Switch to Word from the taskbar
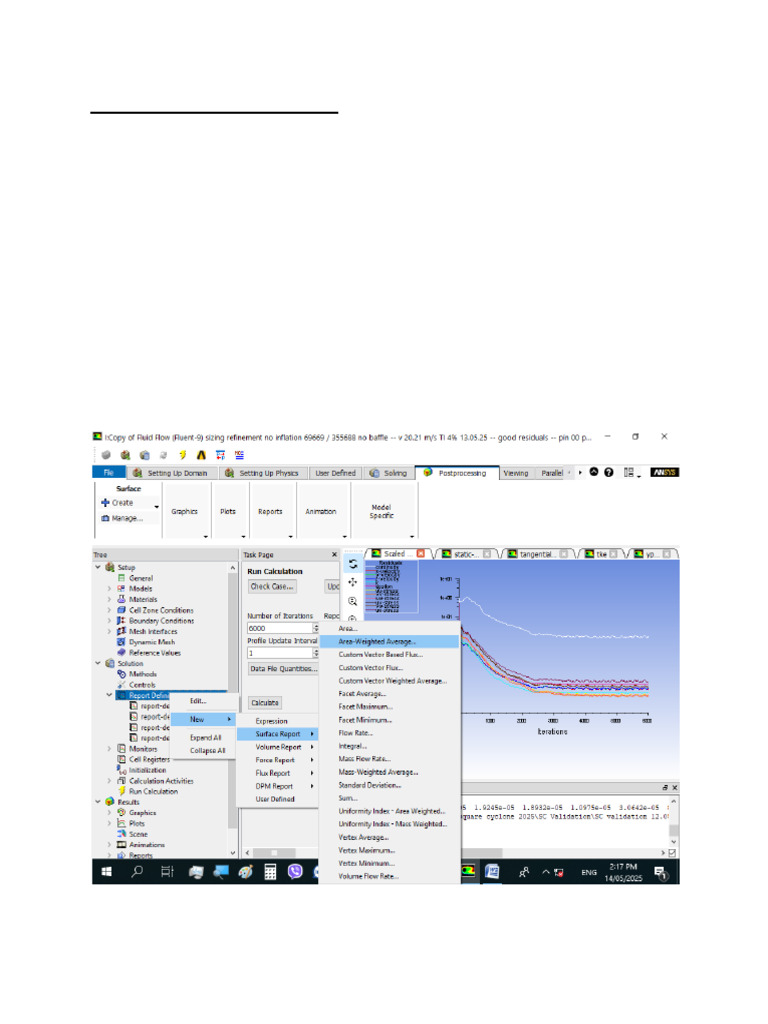Screen dimensions: 768x1024 (x=492, y=872)
